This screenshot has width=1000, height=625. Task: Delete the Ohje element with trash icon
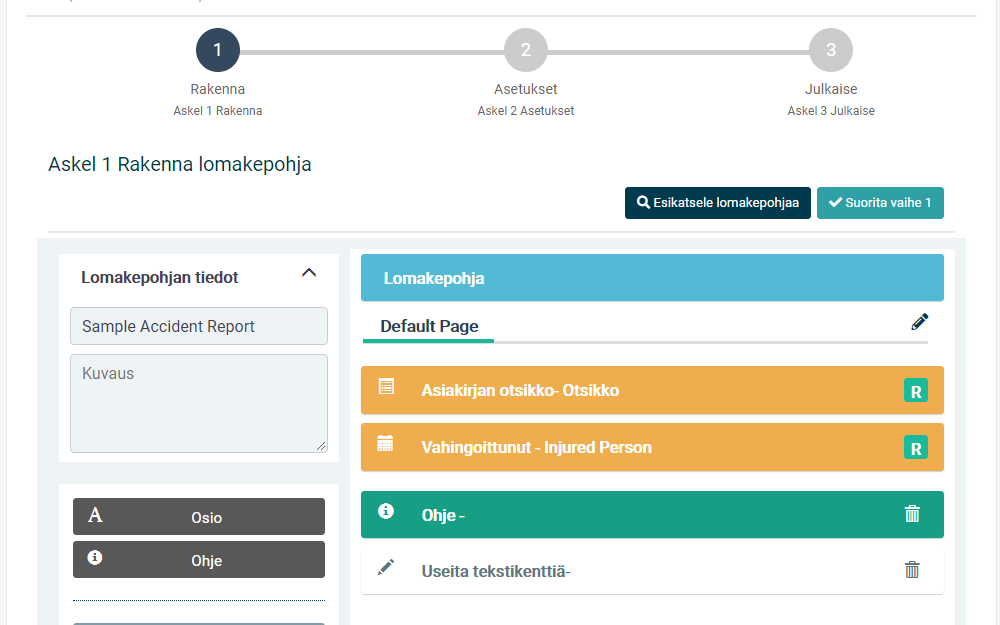[x=912, y=513]
